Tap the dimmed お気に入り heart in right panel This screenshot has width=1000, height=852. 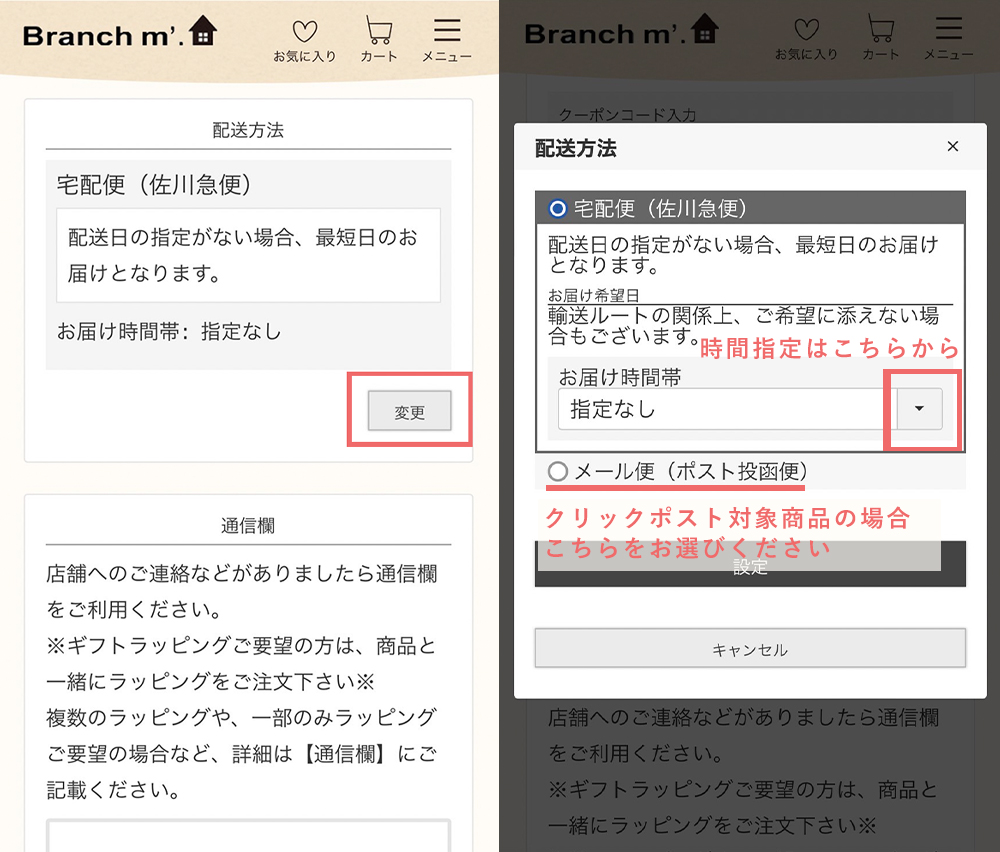pyautogui.click(x=806, y=38)
